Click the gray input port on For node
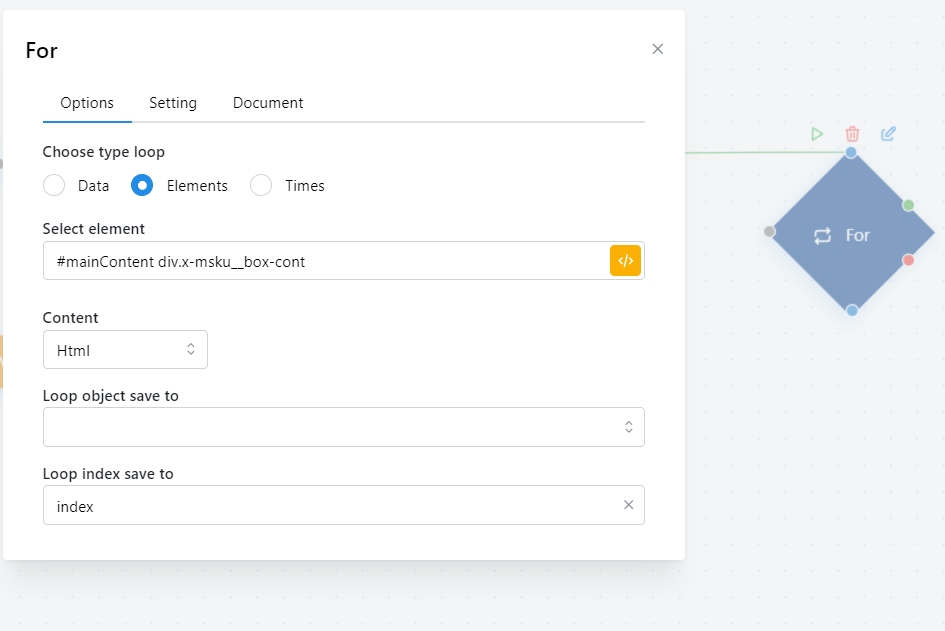Viewport: 945px width, 631px height. pyautogui.click(x=769, y=231)
